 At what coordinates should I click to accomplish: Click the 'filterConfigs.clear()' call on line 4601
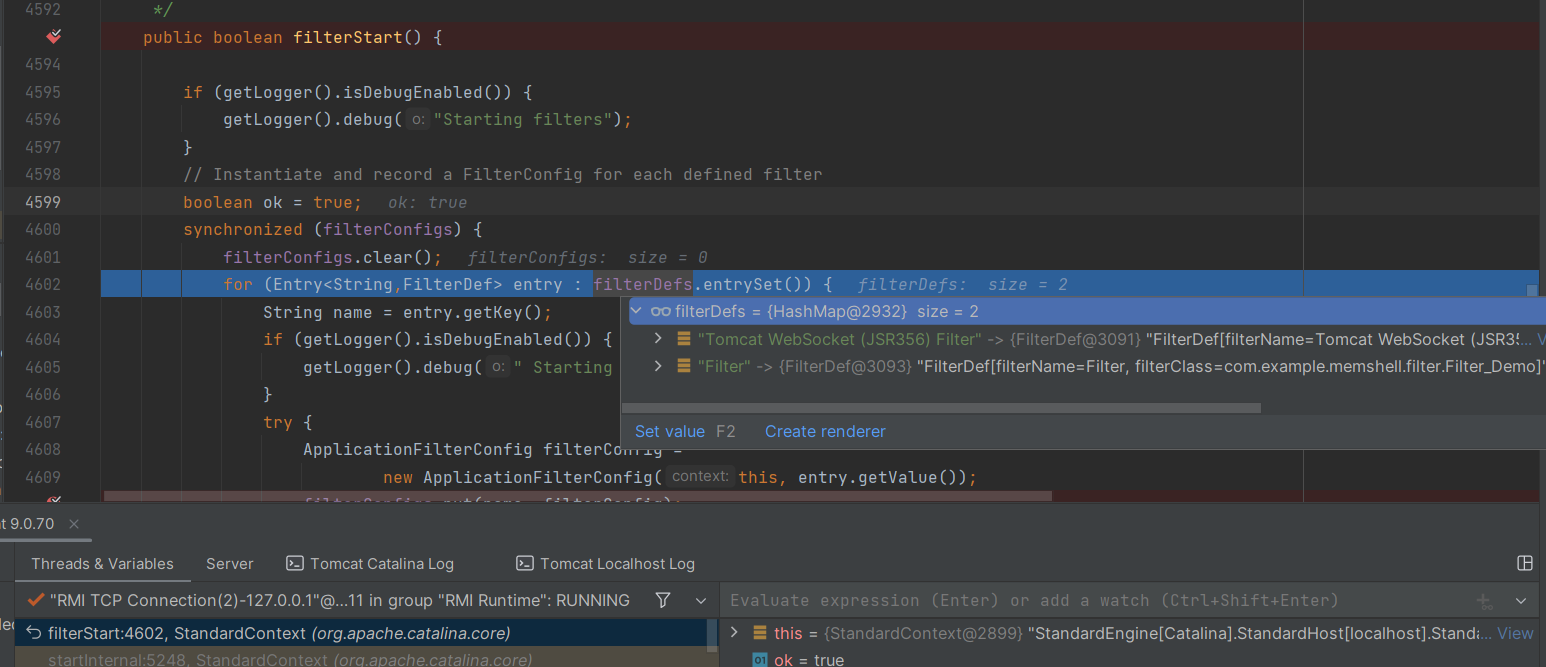pyautogui.click(x=333, y=257)
